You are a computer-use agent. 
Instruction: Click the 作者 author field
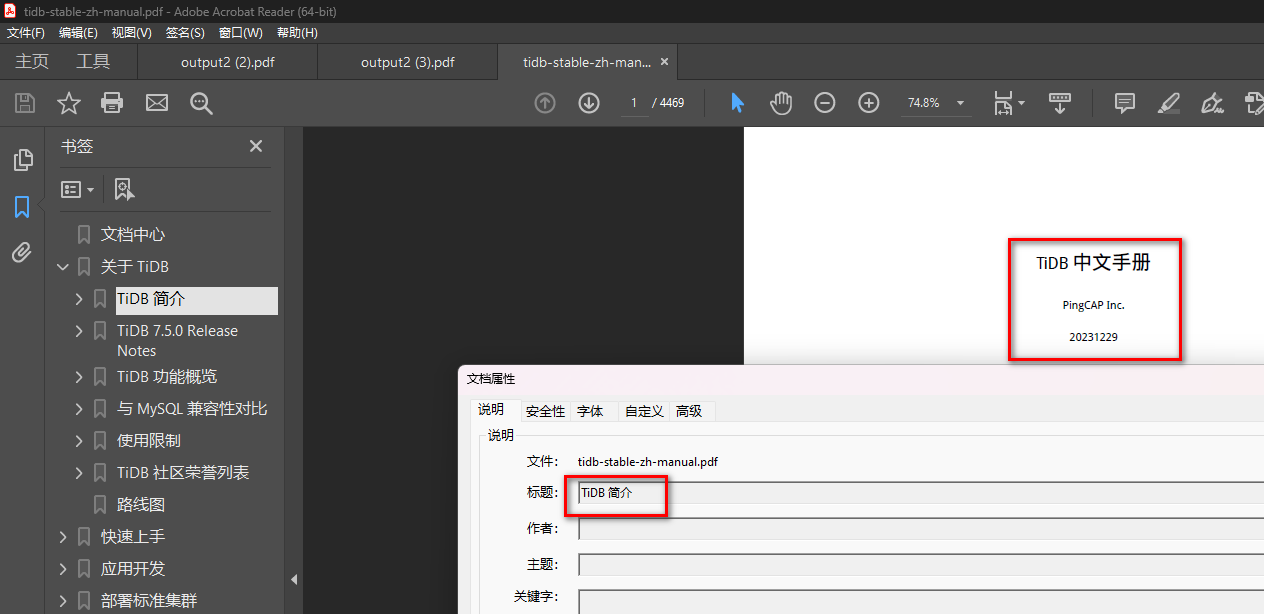(x=921, y=528)
